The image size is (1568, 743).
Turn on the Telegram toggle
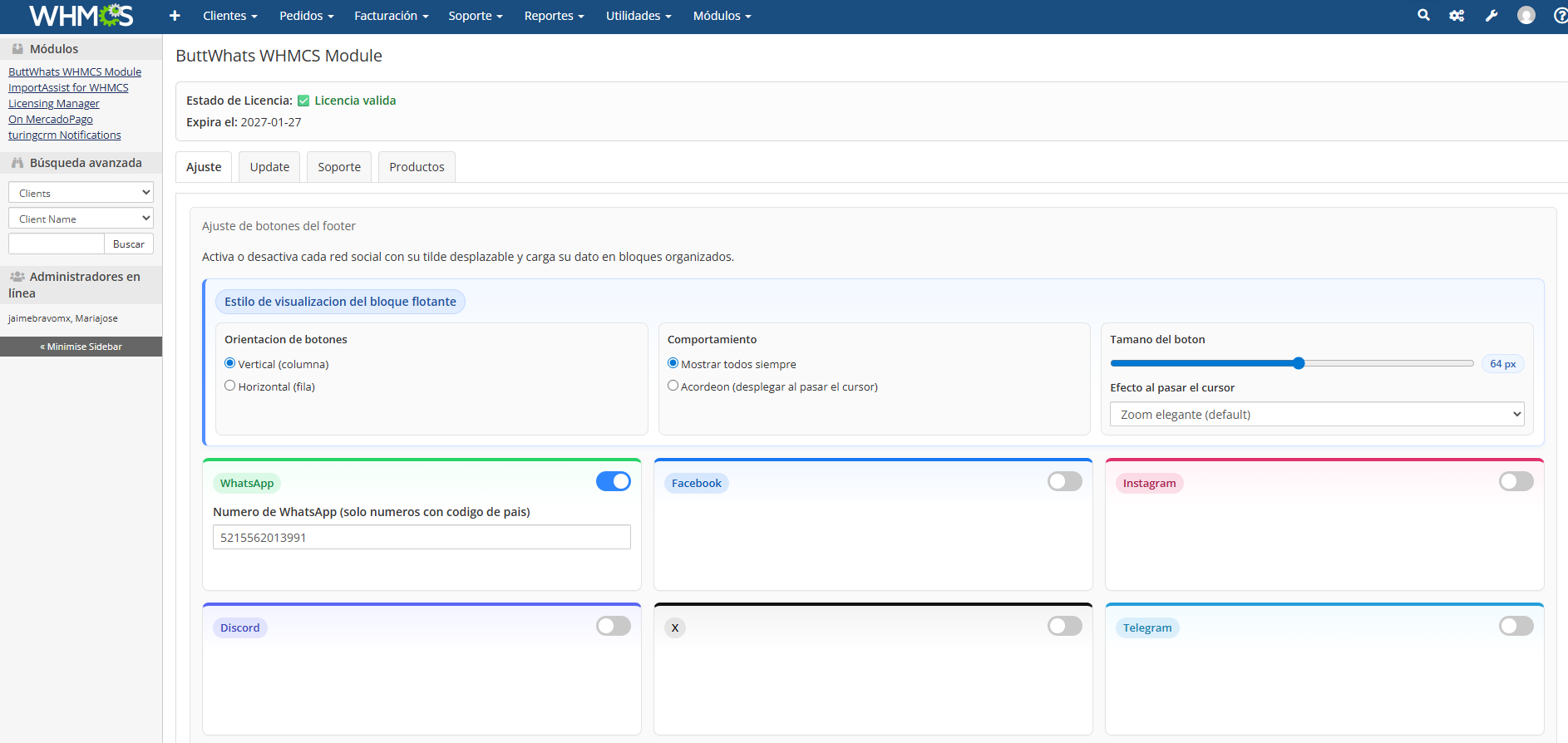pos(1516,627)
